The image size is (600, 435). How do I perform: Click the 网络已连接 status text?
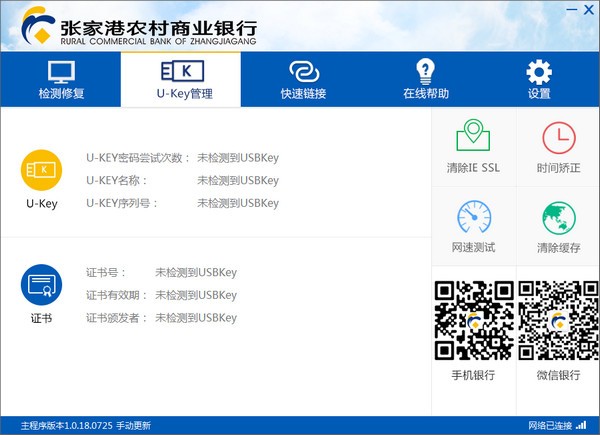click(x=550, y=425)
